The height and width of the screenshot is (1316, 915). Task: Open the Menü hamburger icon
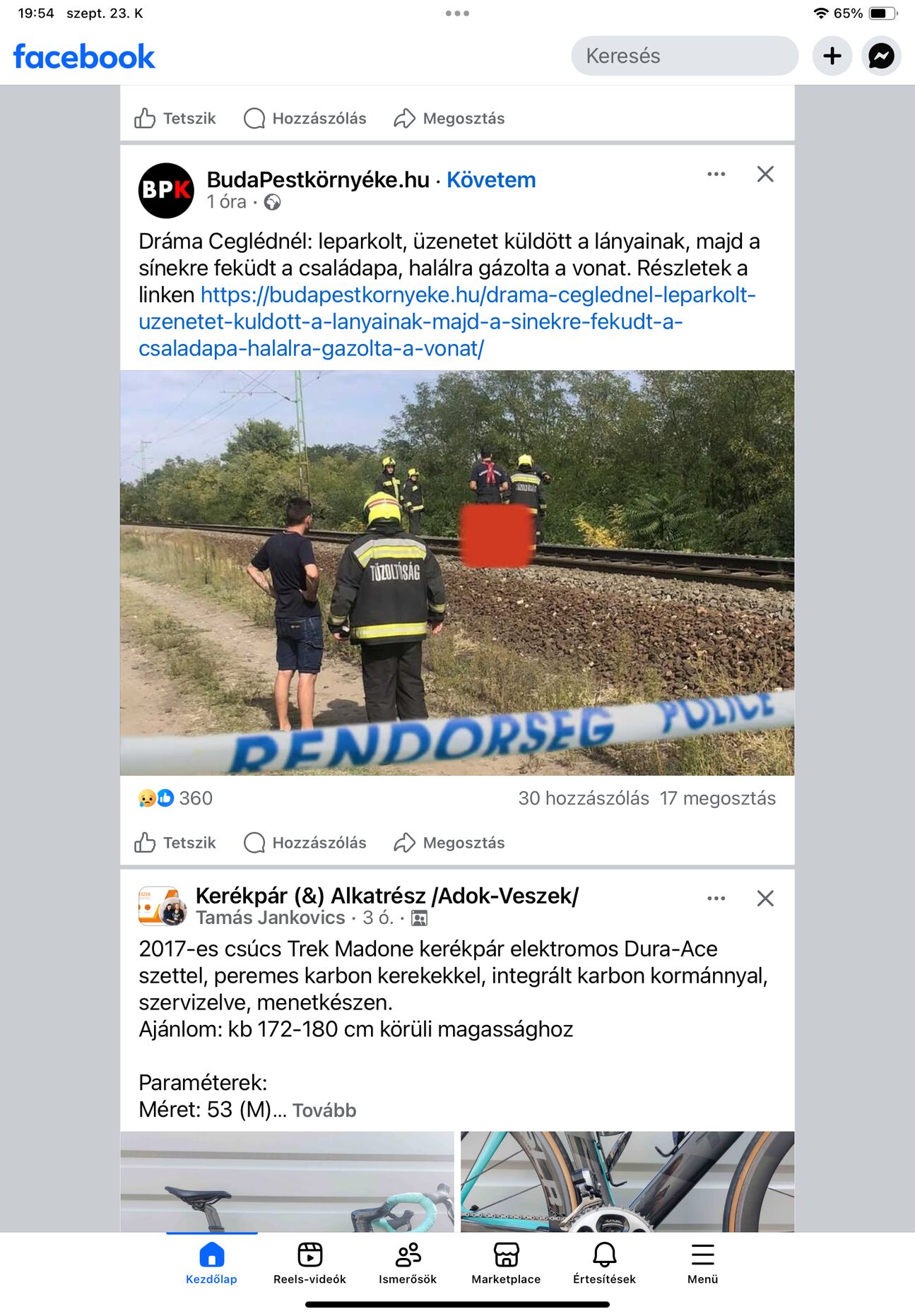702,1263
